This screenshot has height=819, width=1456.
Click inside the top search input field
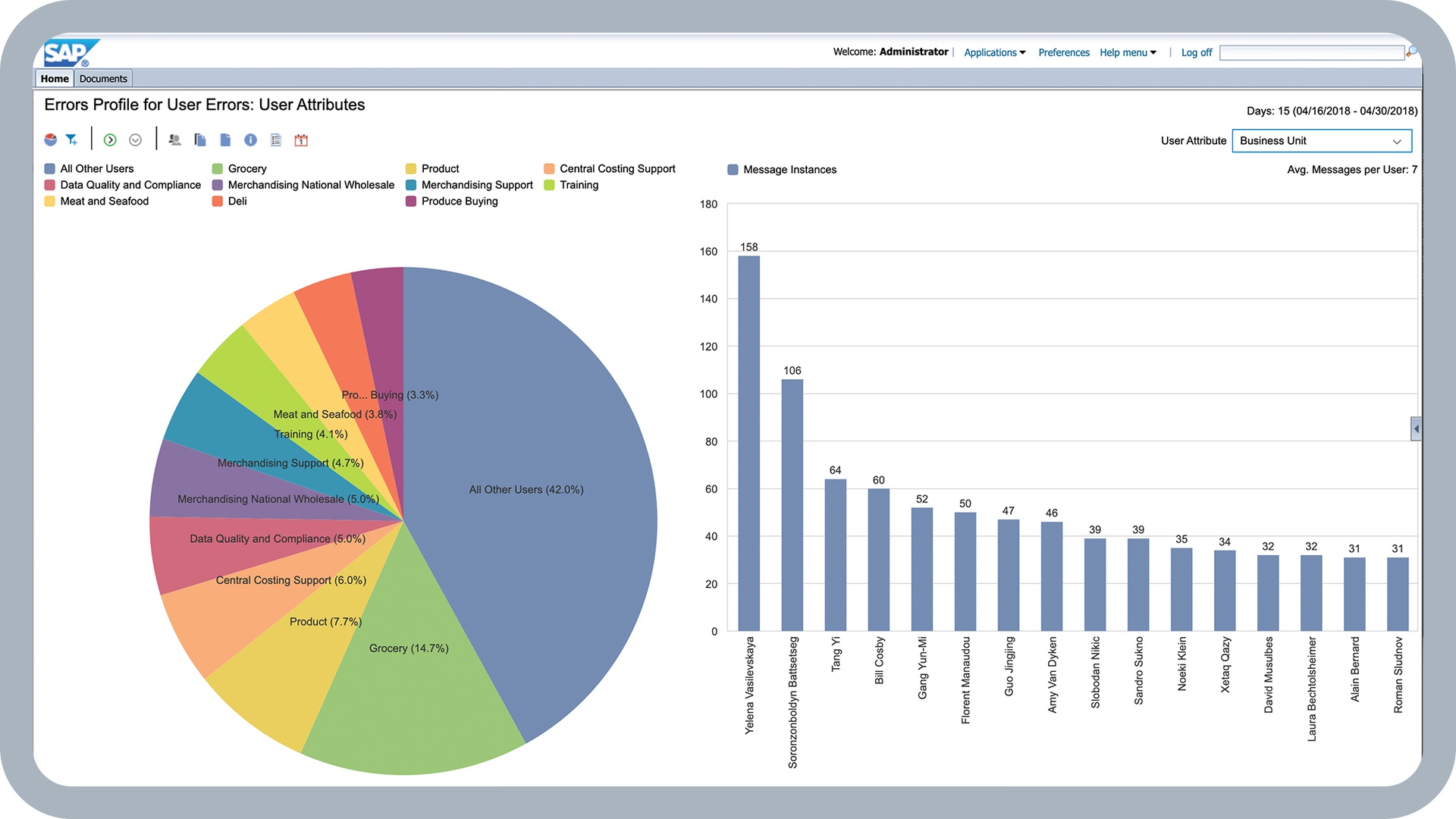coord(1312,52)
